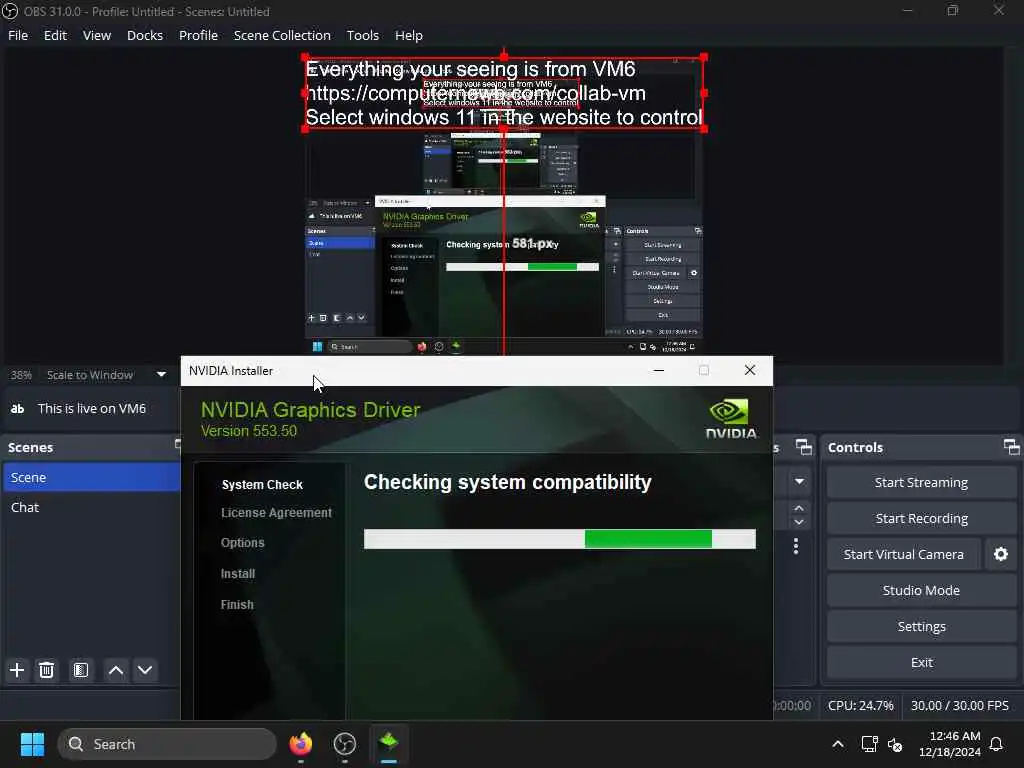Open the Windows Start menu
Screen dimensions: 1024x768
point(32,744)
